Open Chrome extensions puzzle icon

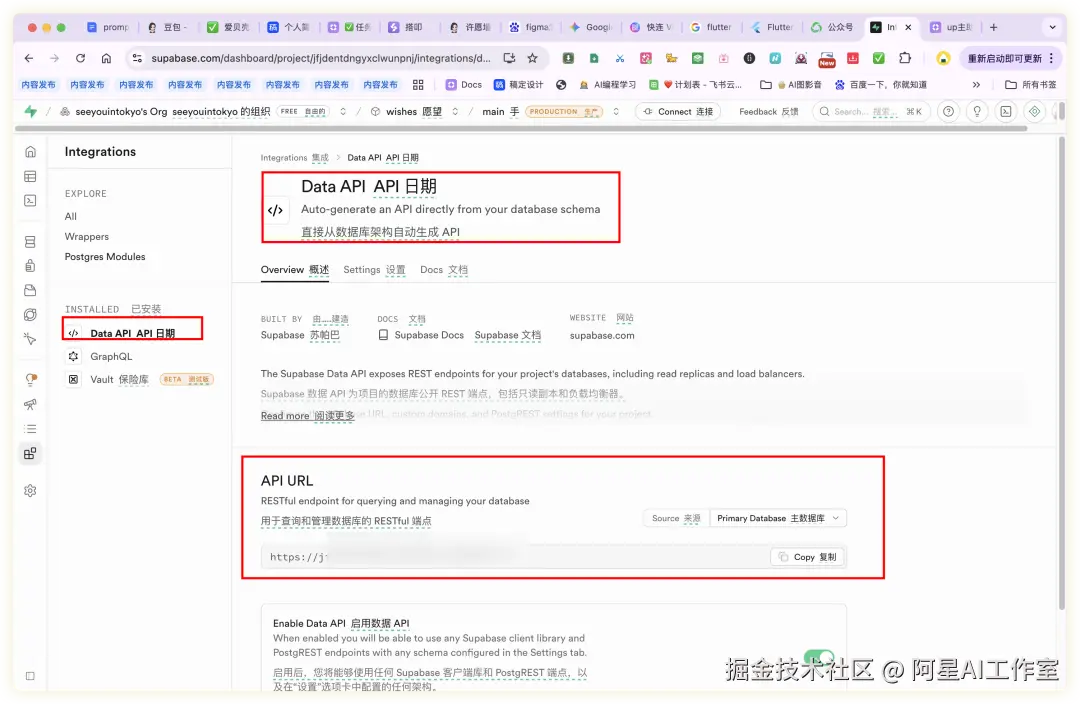click(x=905, y=59)
